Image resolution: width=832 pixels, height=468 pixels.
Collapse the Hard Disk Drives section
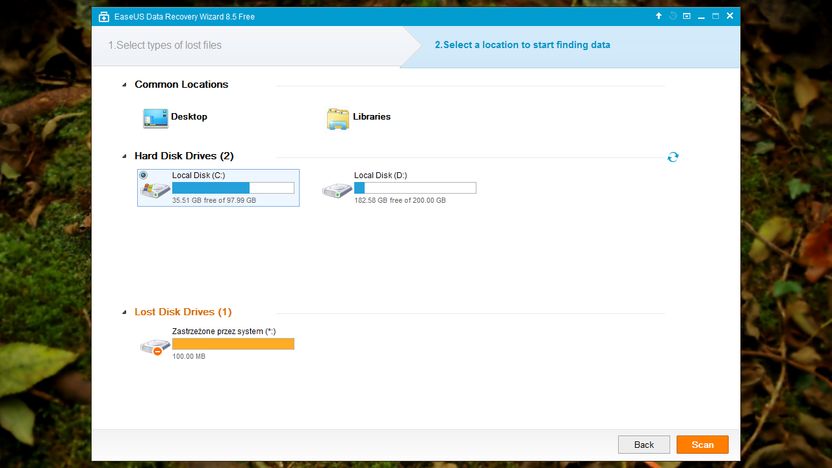(124, 156)
